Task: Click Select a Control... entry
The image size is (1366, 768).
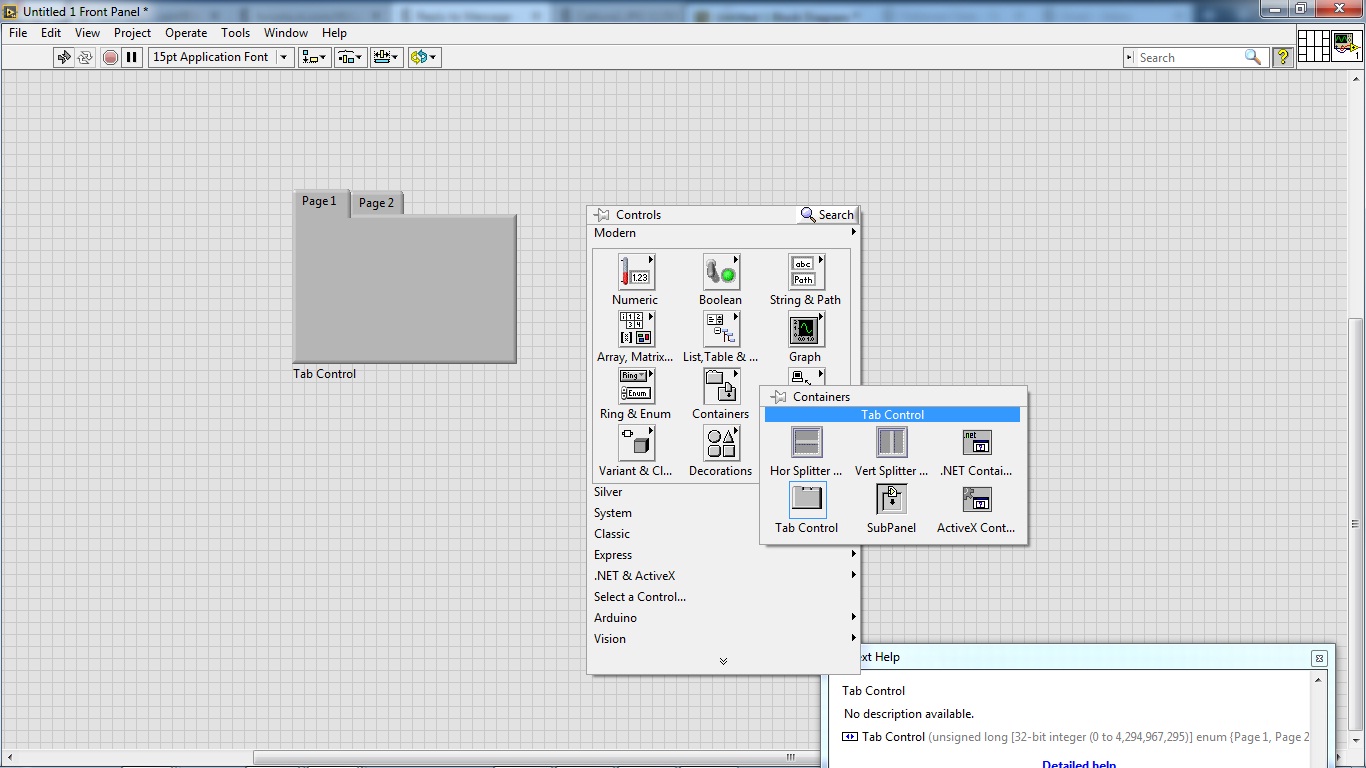Action: pyautogui.click(x=640, y=597)
